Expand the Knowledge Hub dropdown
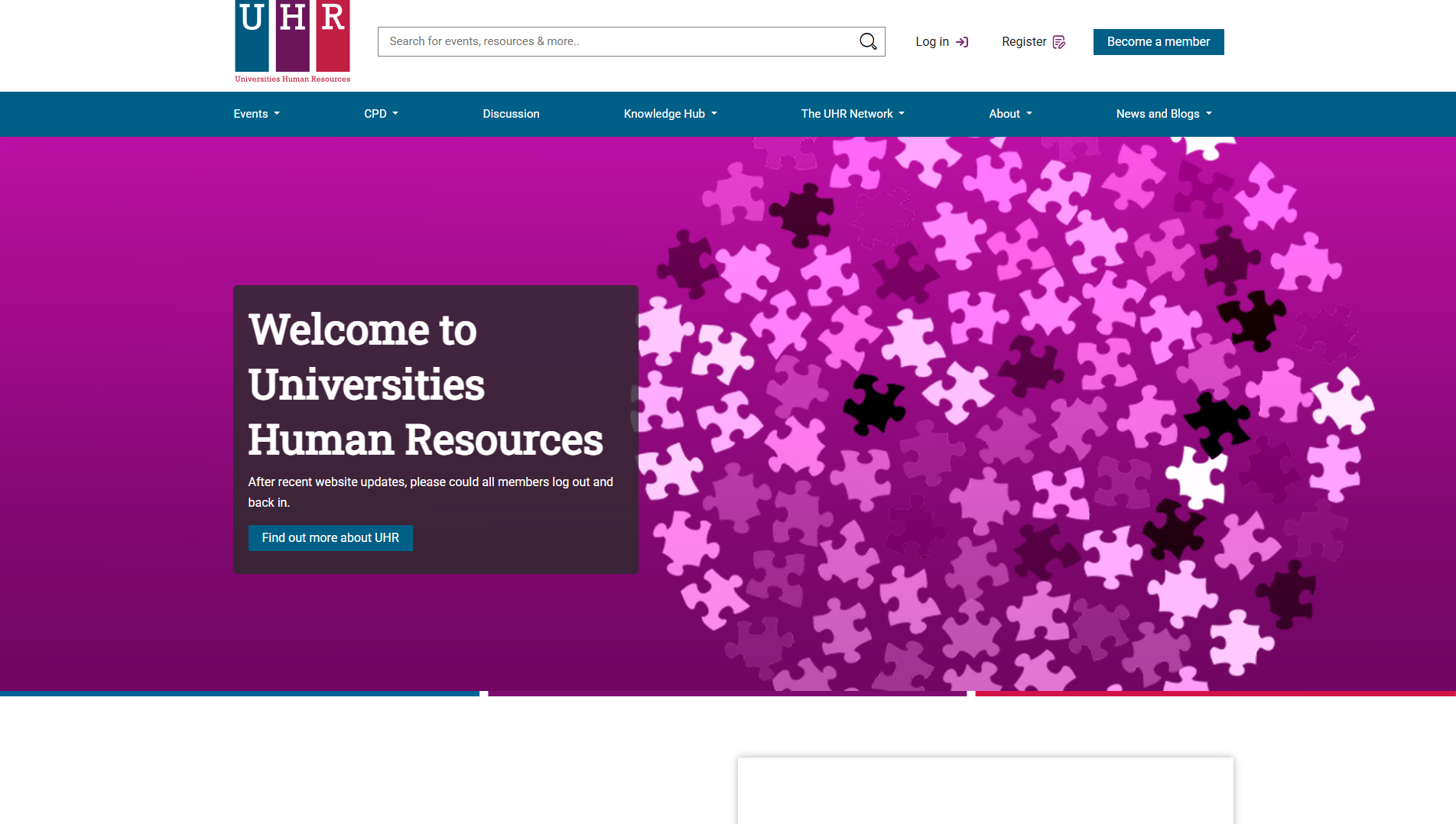Screen dimensions: 1456x824 pos(670,114)
